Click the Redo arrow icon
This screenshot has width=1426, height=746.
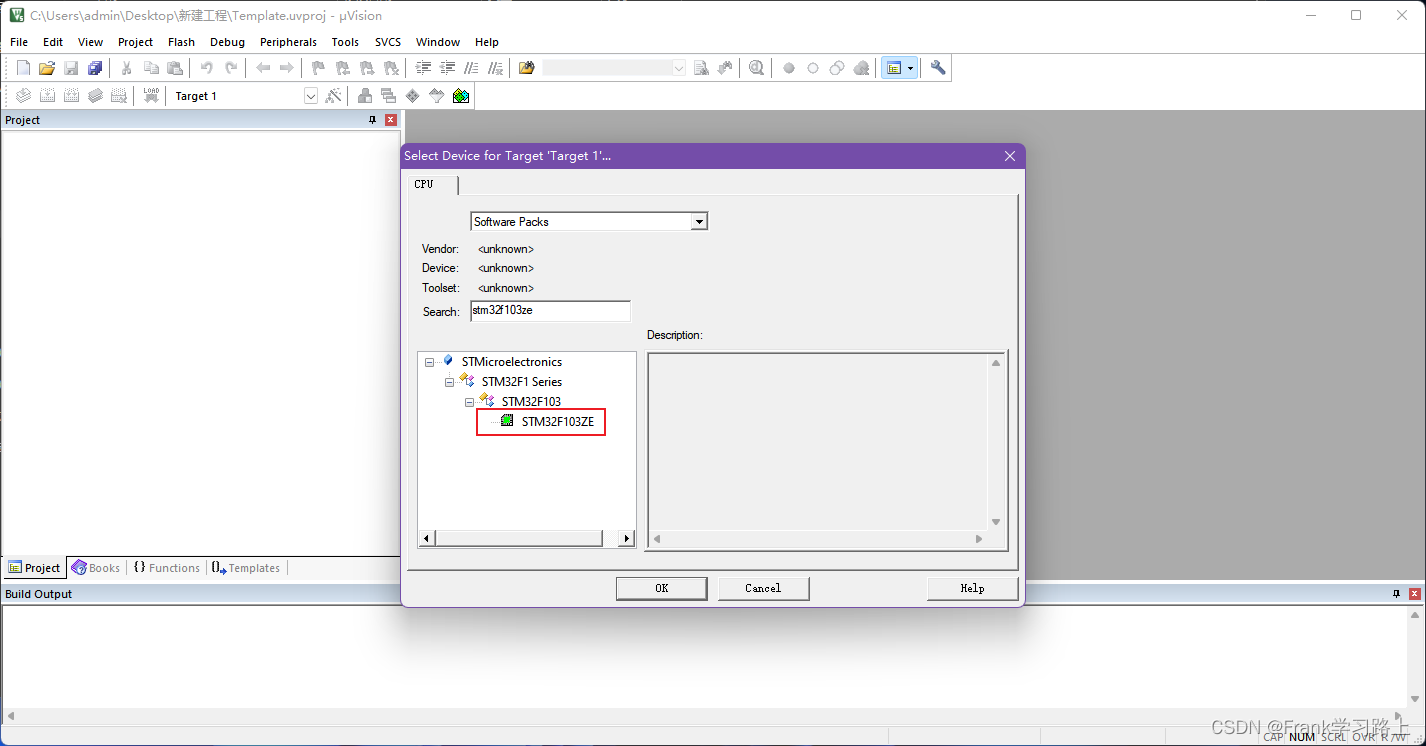(231, 68)
